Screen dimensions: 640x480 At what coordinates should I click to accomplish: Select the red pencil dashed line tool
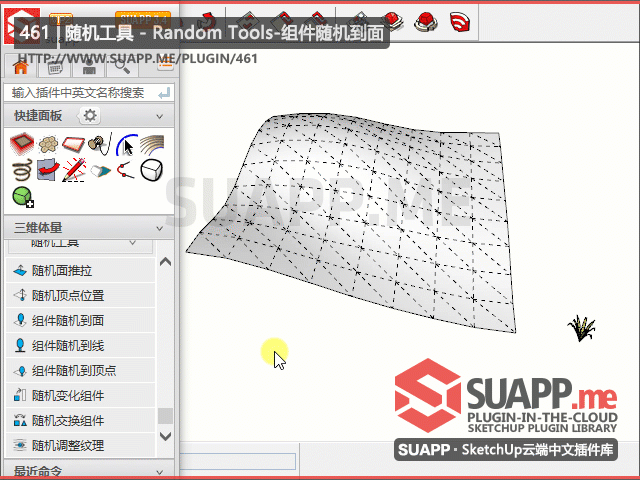coord(74,170)
